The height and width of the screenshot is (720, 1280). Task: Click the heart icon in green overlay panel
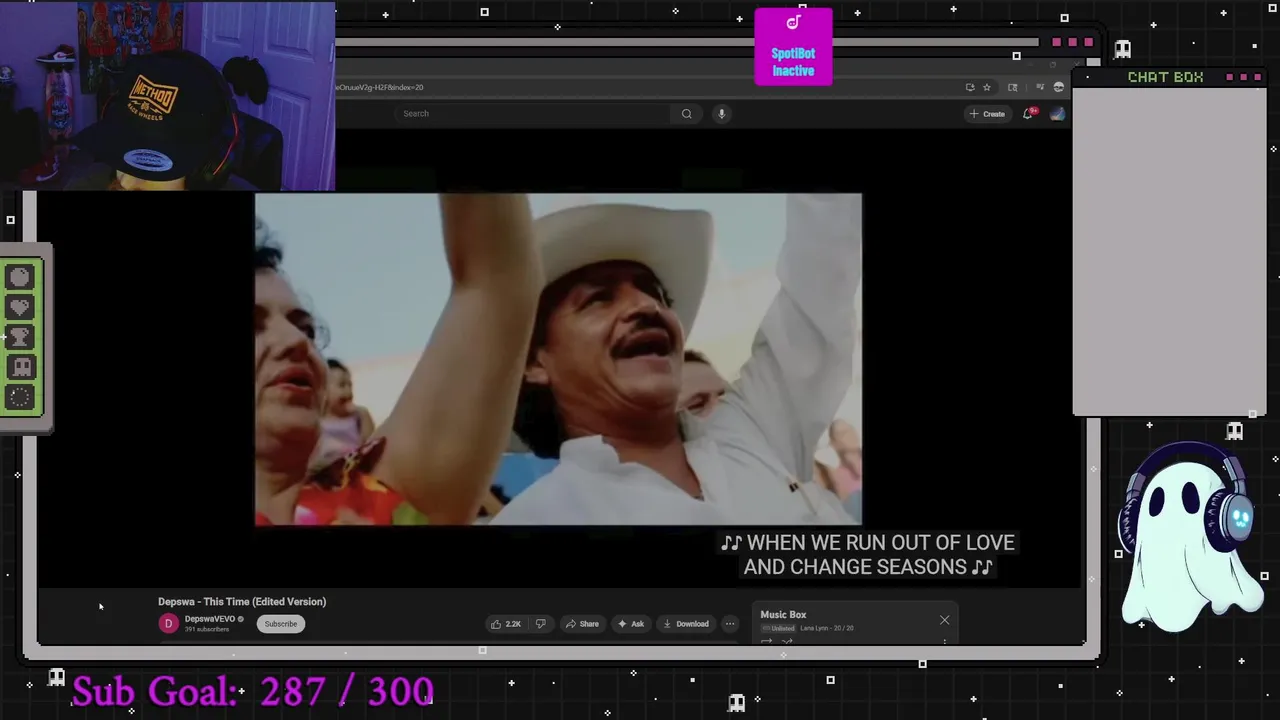20,307
